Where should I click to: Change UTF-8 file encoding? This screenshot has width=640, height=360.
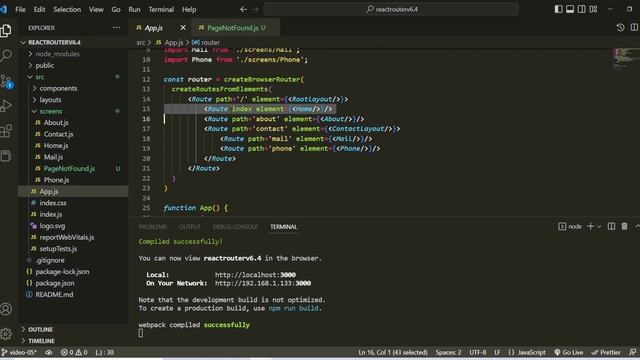tap(478, 352)
